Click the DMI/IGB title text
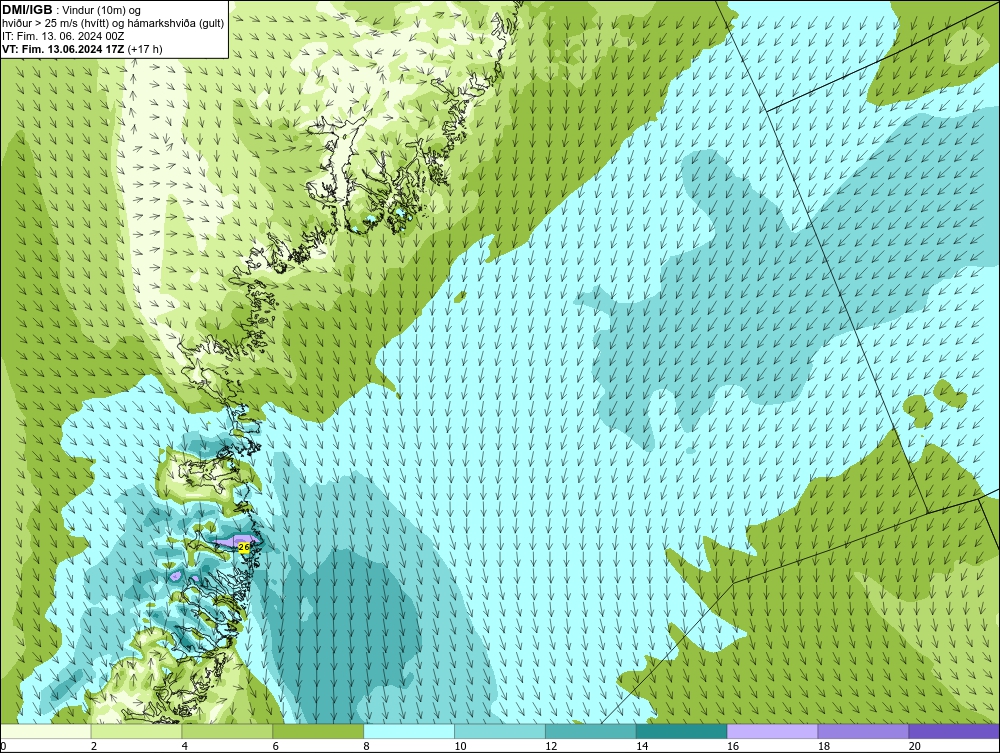 point(27,10)
